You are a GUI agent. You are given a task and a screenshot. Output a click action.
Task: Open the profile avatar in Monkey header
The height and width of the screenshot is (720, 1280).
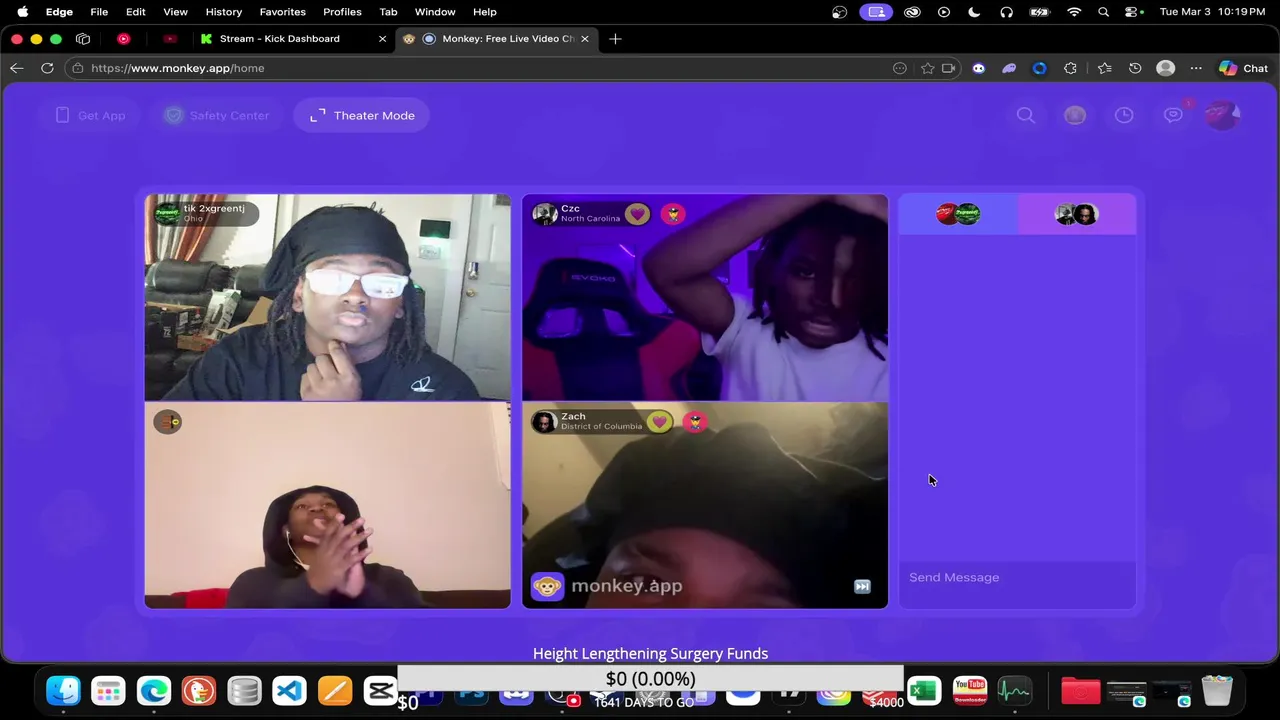(1222, 115)
